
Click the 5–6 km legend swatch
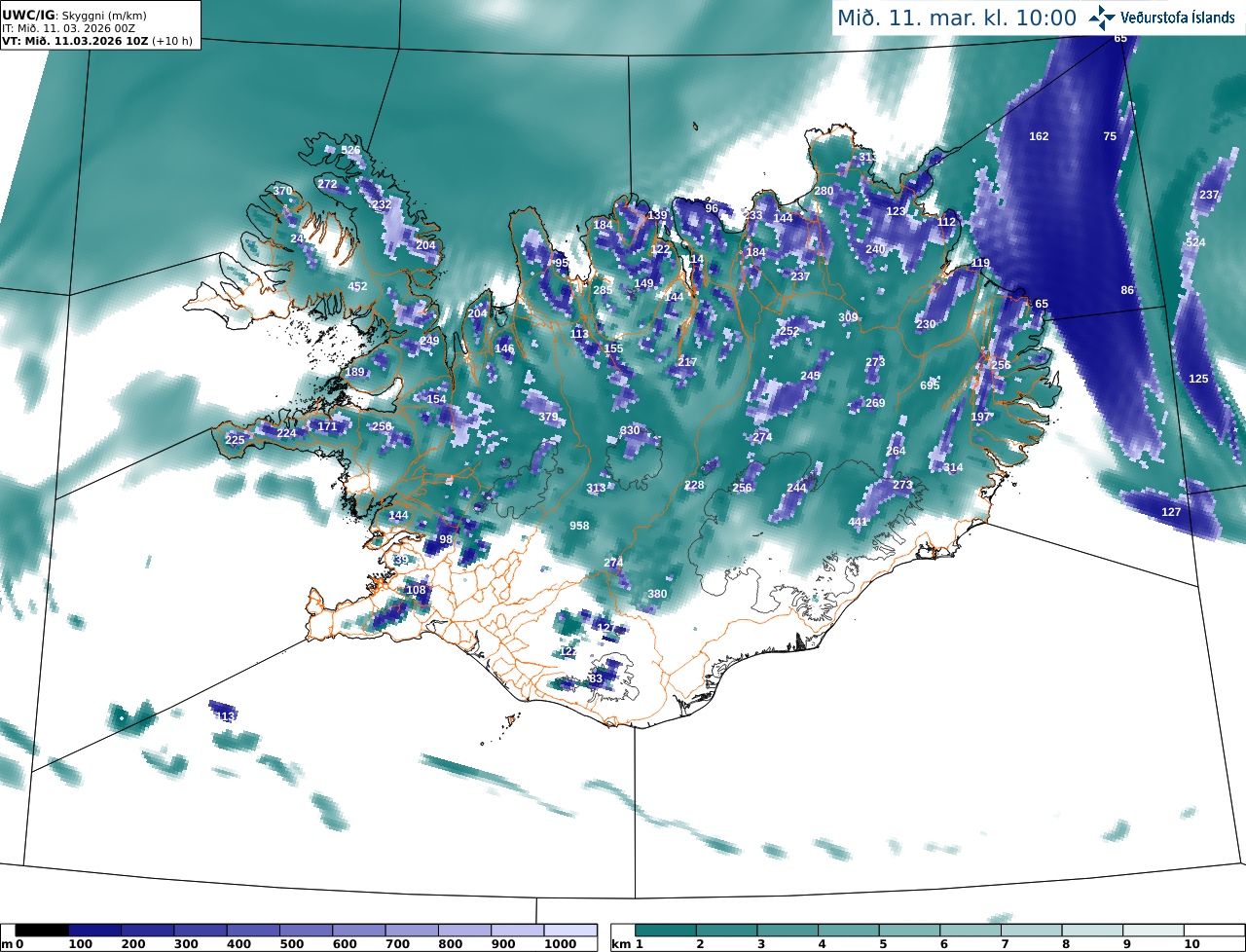tap(909, 931)
